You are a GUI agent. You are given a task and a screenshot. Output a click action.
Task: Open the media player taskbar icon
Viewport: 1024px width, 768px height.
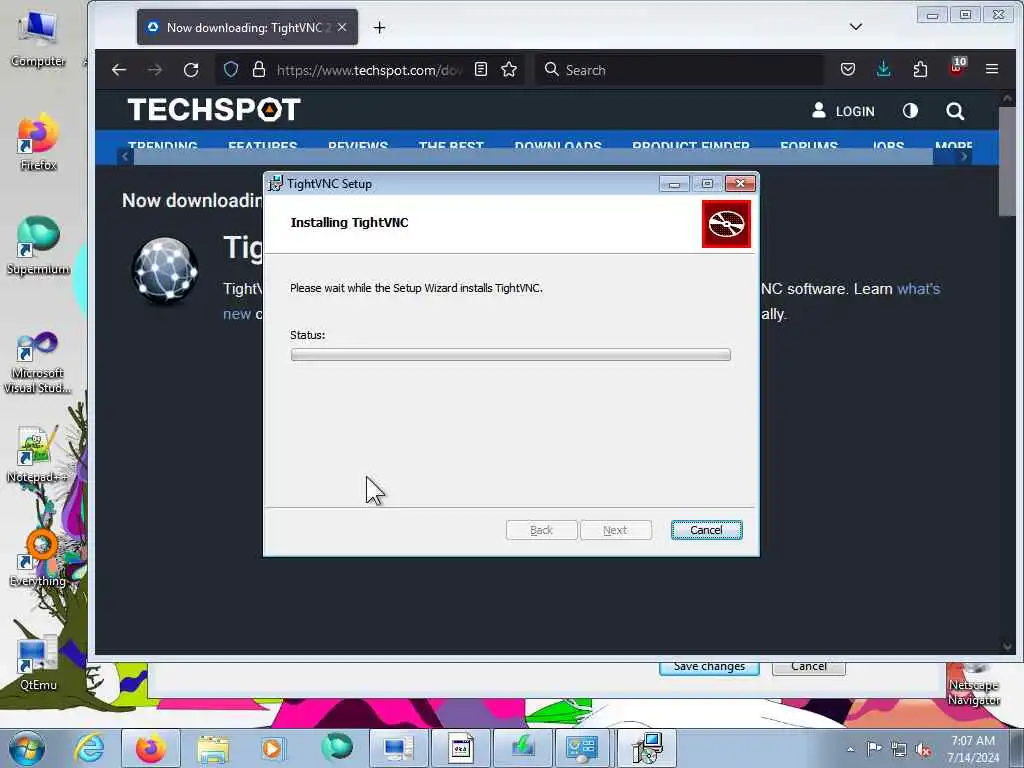coord(273,748)
